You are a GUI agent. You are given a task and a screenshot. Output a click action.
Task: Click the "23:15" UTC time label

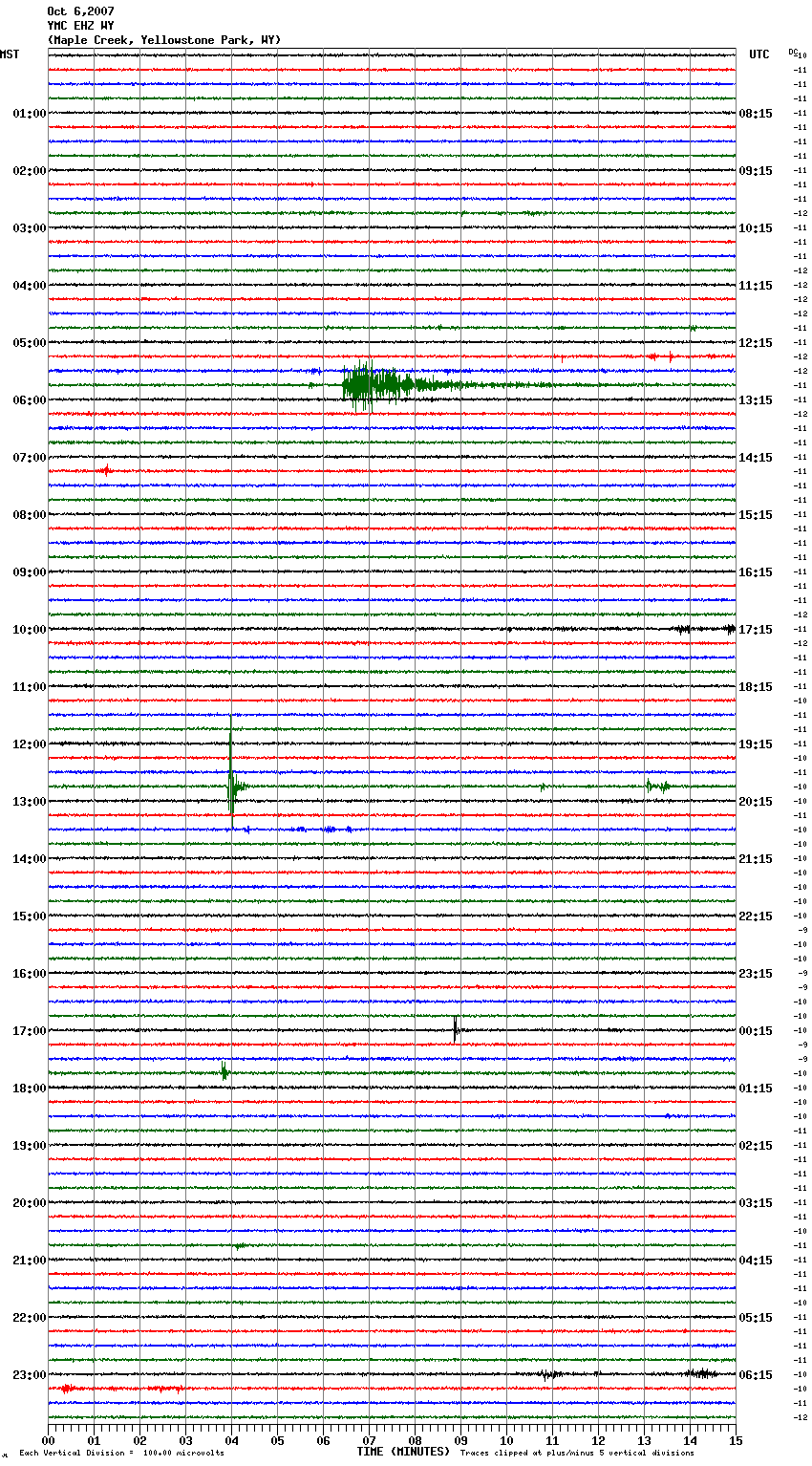(x=756, y=974)
